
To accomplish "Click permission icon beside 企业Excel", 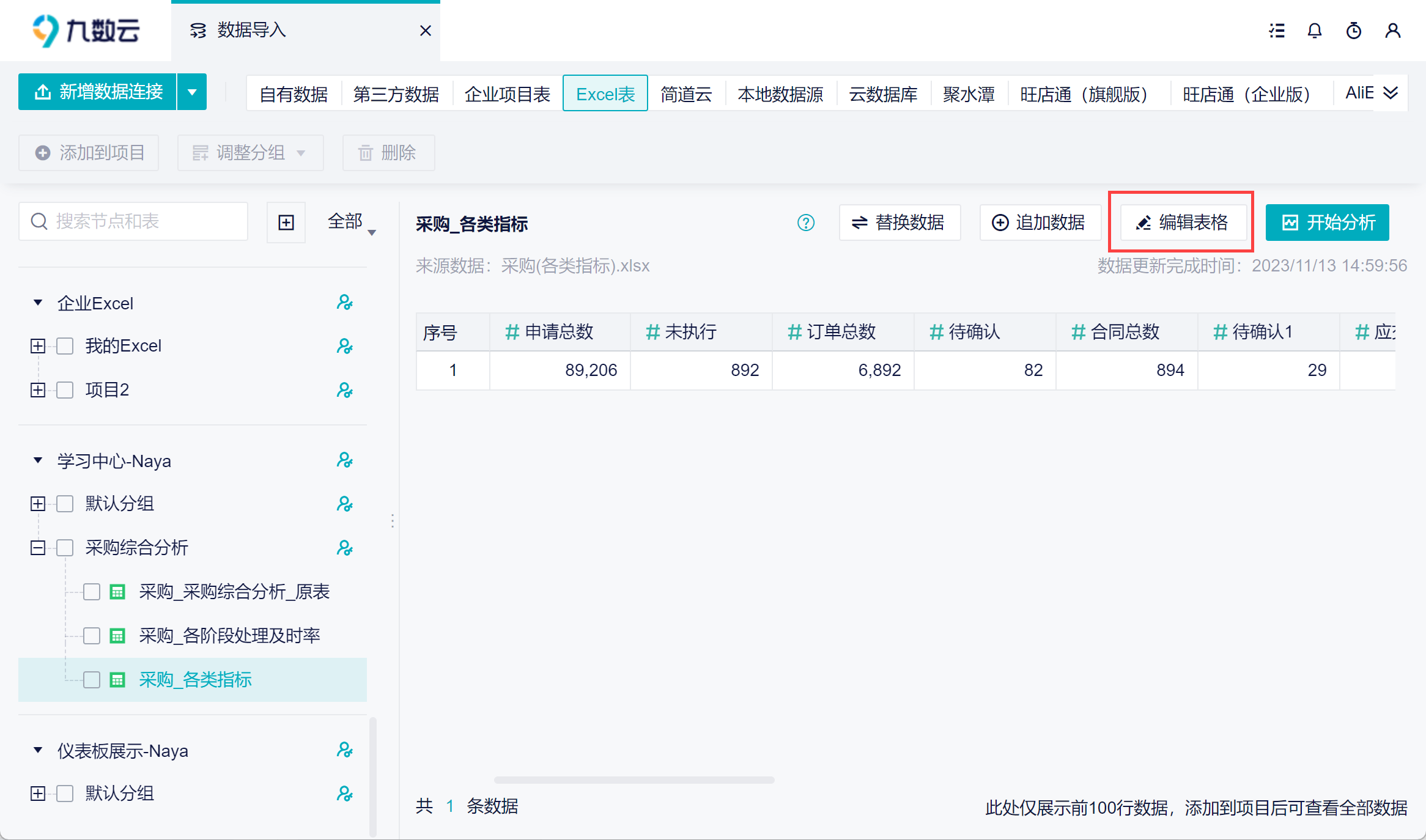I will pyautogui.click(x=345, y=303).
